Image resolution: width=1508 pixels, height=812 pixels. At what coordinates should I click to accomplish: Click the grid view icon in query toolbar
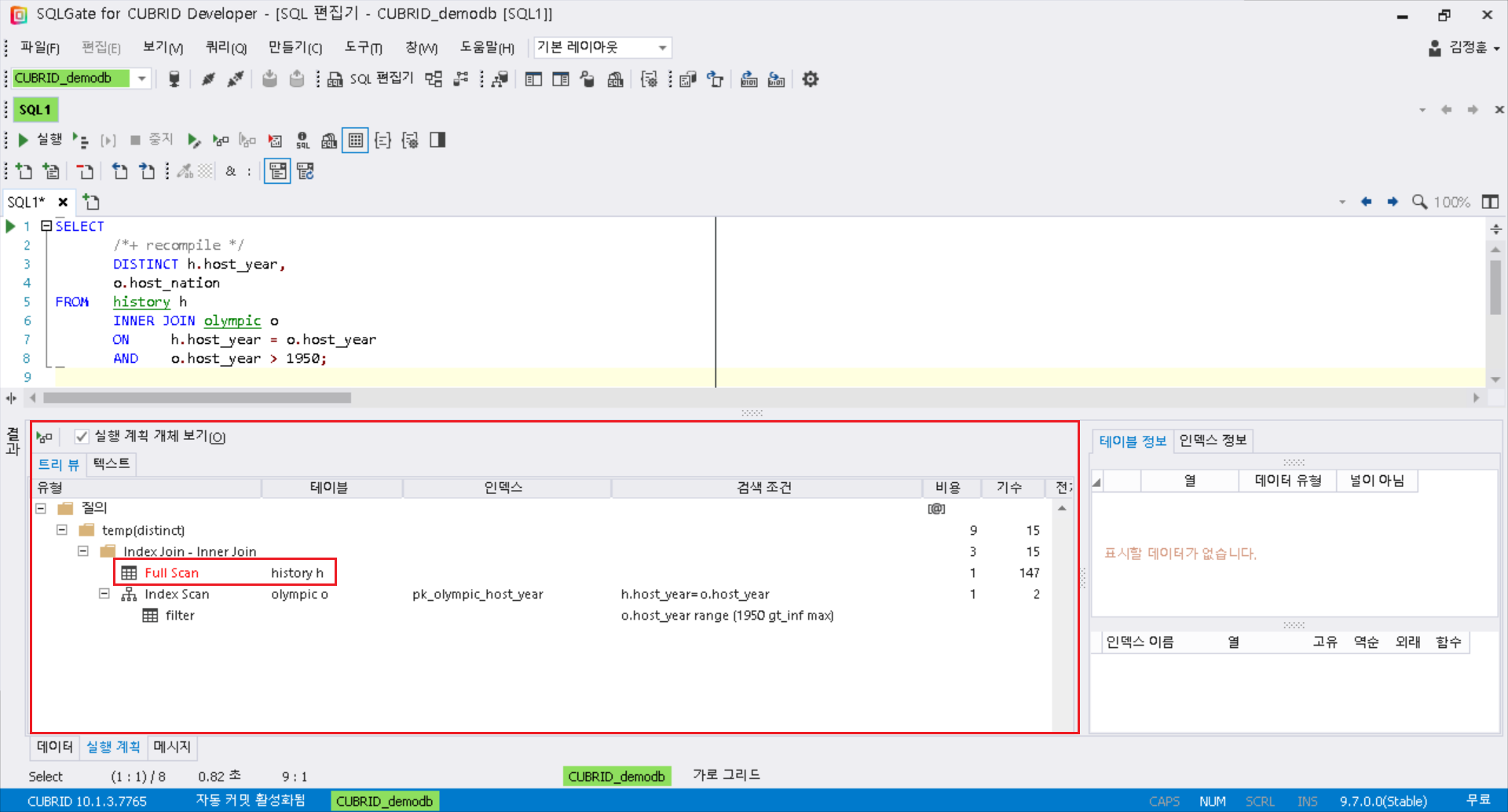click(355, 141)
